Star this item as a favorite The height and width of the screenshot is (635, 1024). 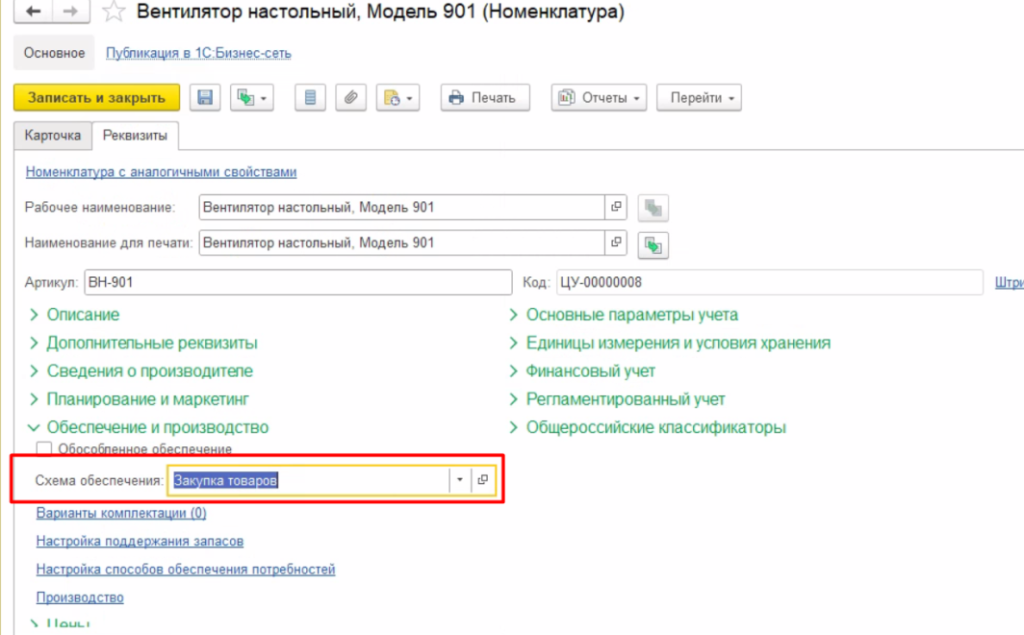[x=115, y=13]
